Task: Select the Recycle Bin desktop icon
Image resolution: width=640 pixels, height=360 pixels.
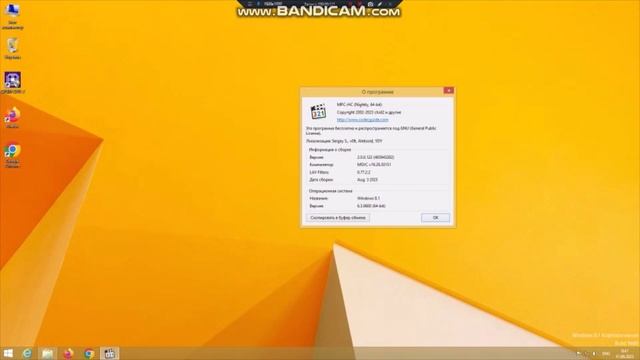Action: point(13,49)
